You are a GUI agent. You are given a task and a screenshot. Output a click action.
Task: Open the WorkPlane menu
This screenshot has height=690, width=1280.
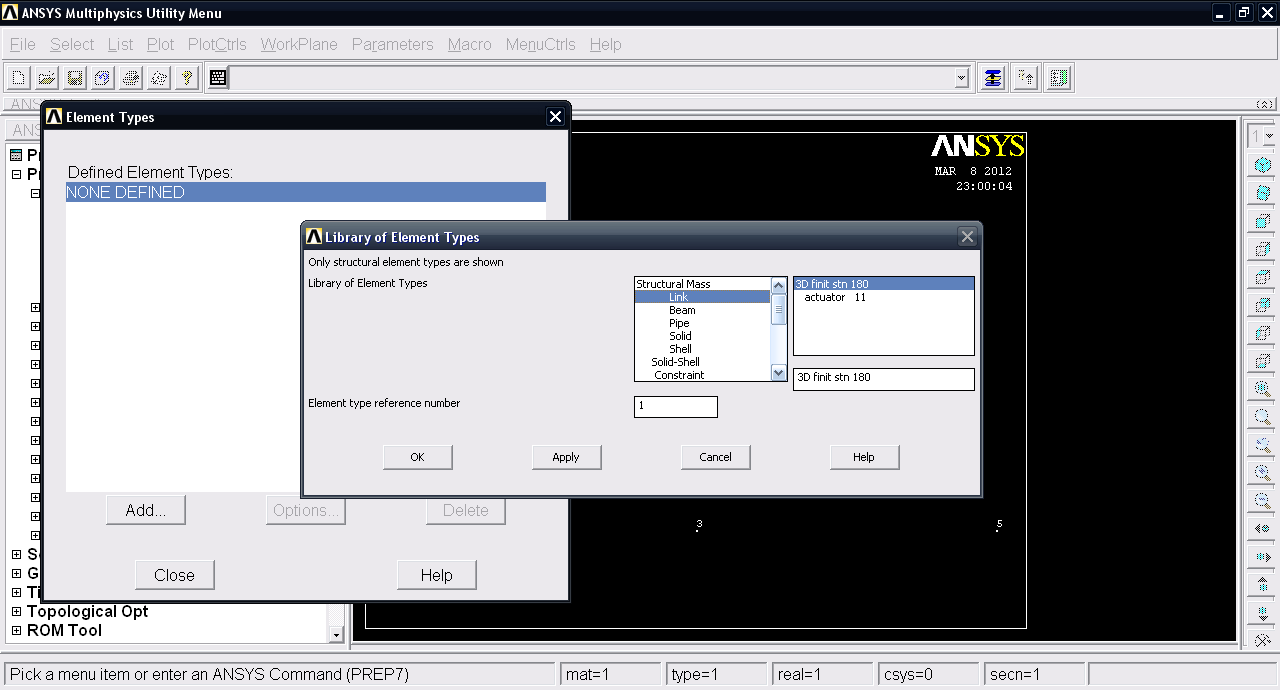(298, 44)
